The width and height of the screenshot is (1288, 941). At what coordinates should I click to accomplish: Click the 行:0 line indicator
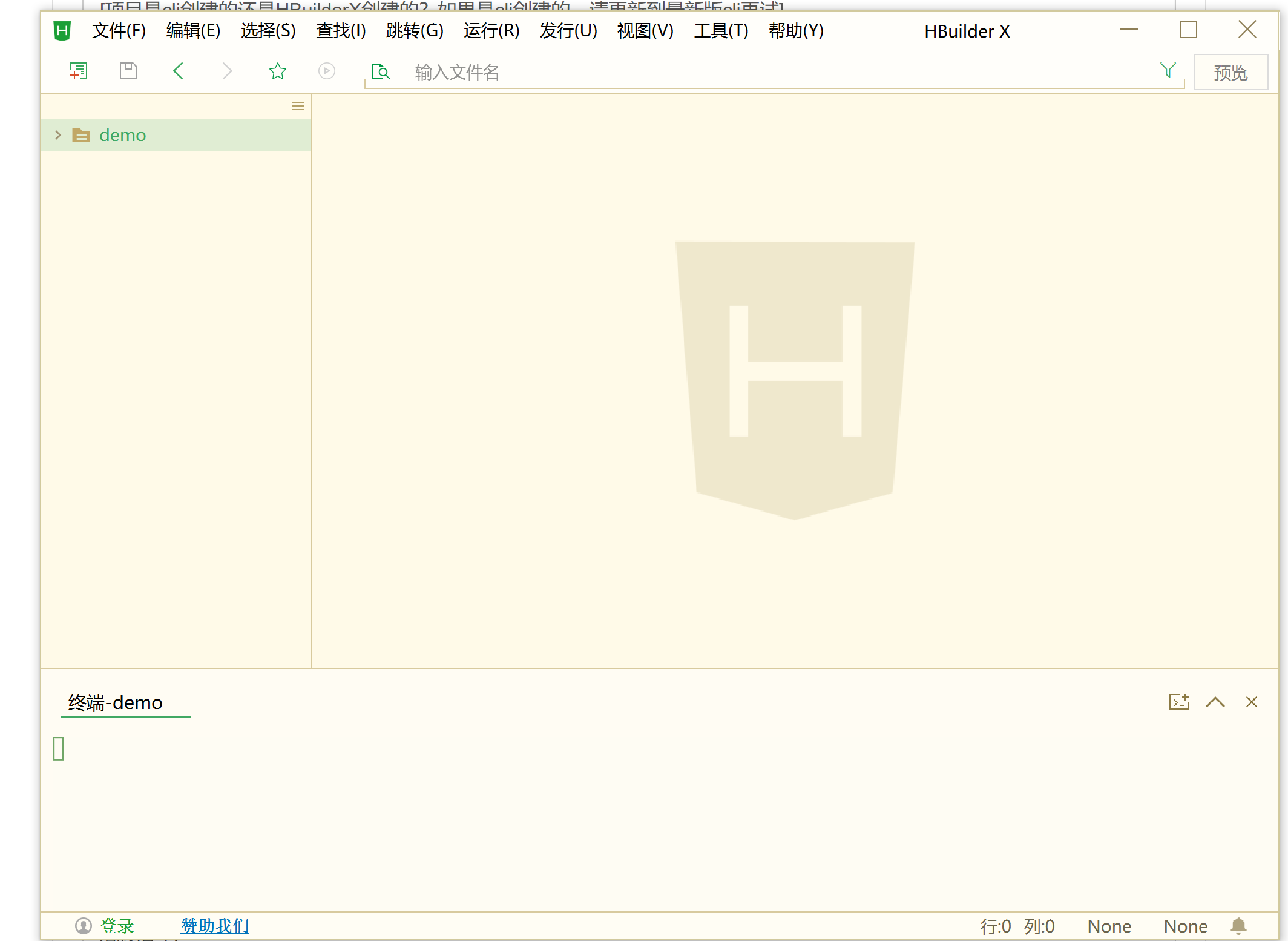click(x=996, y=926)
